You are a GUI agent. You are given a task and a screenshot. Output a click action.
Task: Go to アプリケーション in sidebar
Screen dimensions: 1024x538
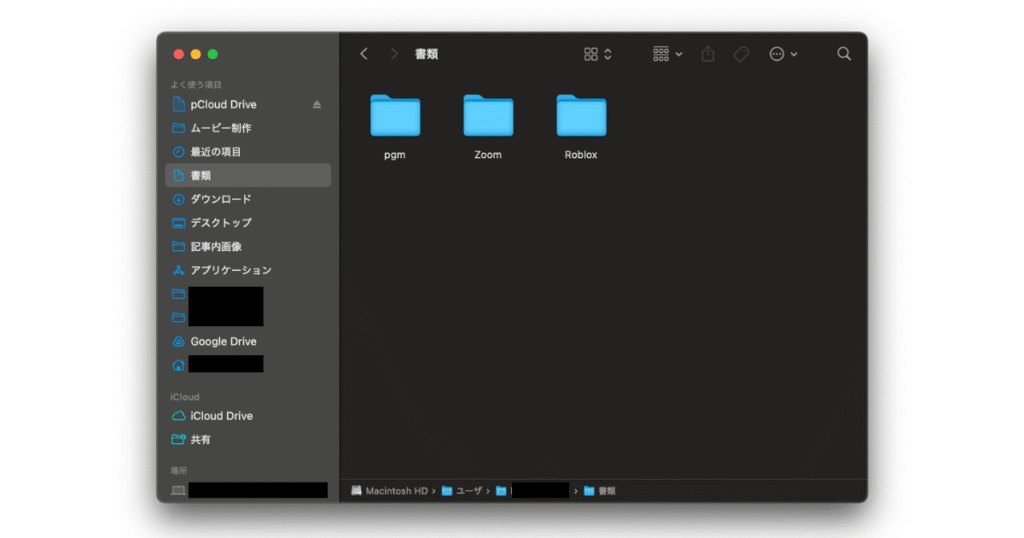tap(230, 270)
